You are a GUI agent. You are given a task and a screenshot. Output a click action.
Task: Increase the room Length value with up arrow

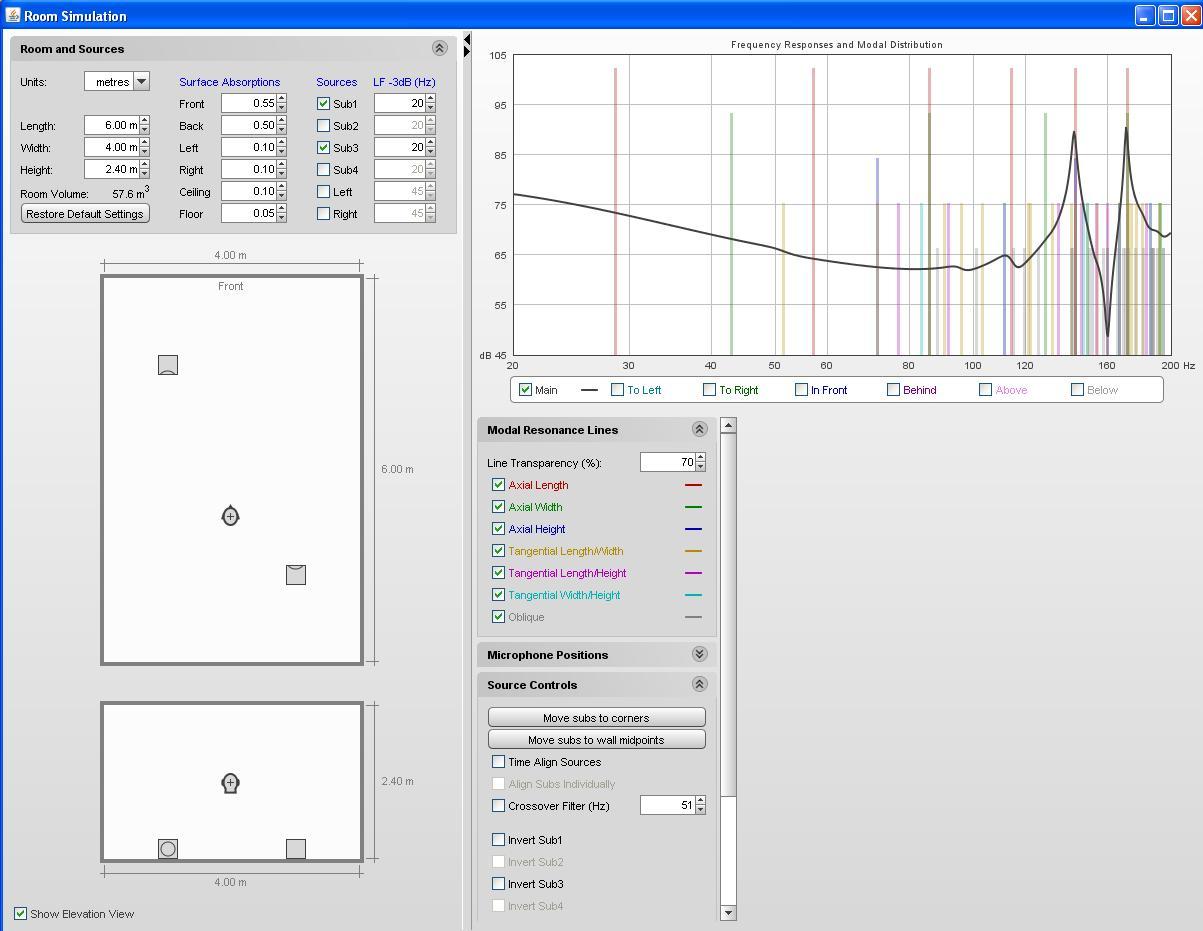click(145, 121)
